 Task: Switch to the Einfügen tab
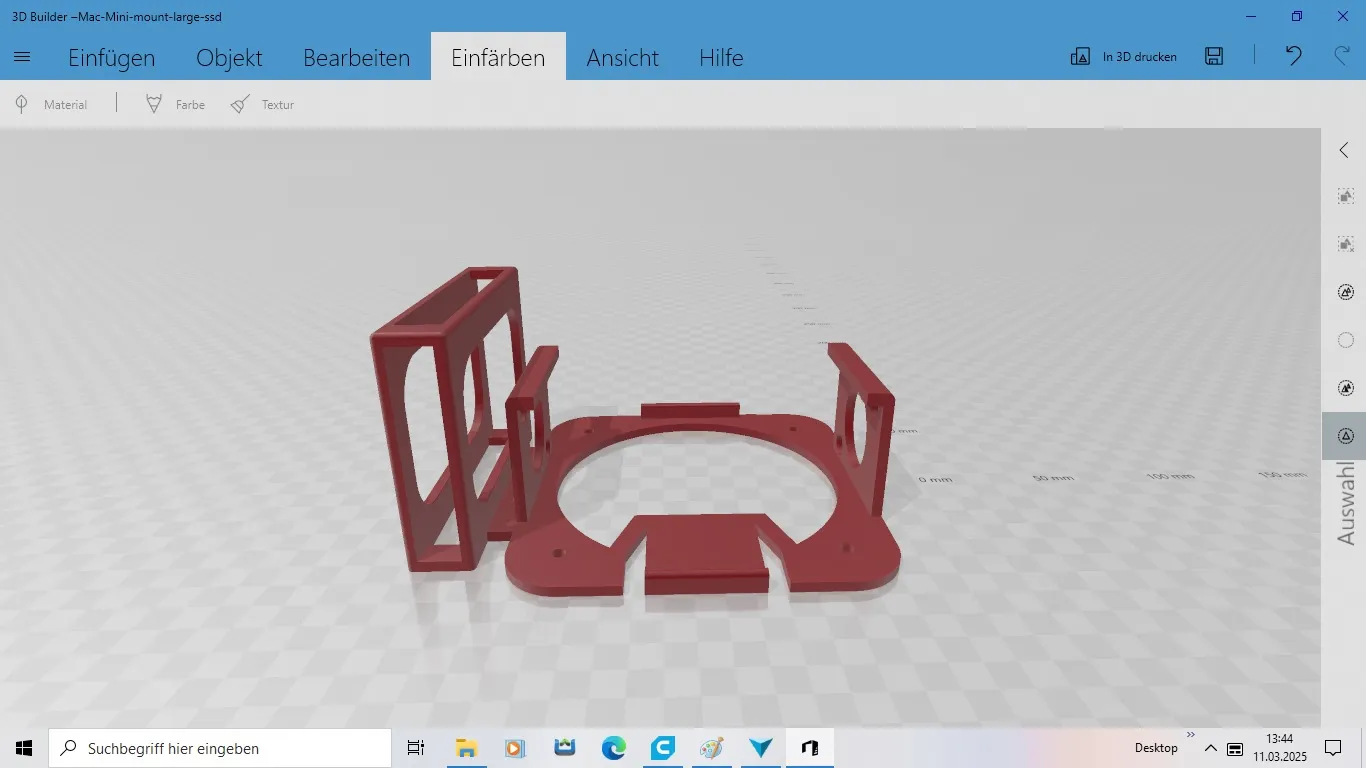click(111, 57)
